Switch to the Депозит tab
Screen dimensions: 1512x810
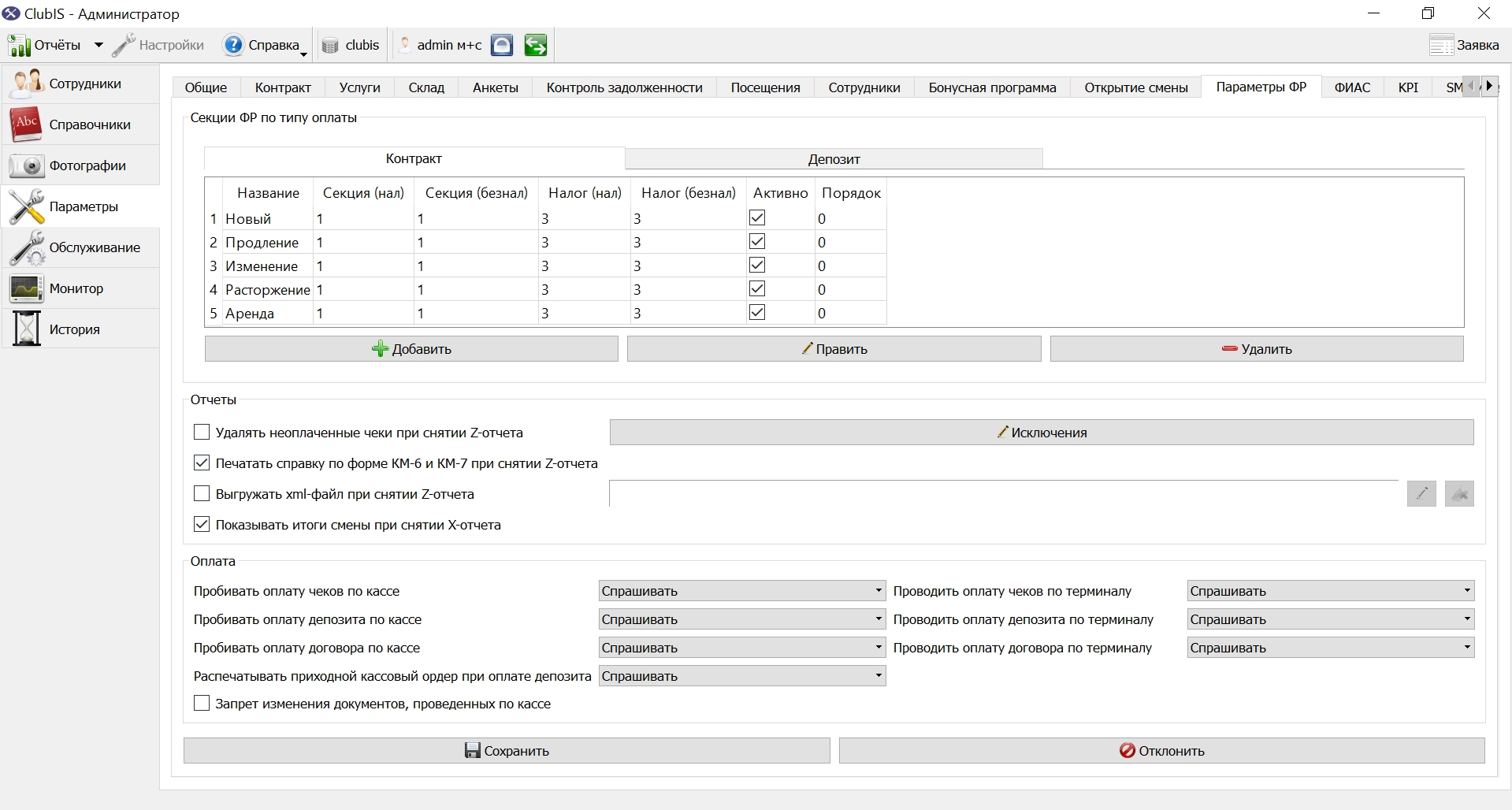[834, 158]
